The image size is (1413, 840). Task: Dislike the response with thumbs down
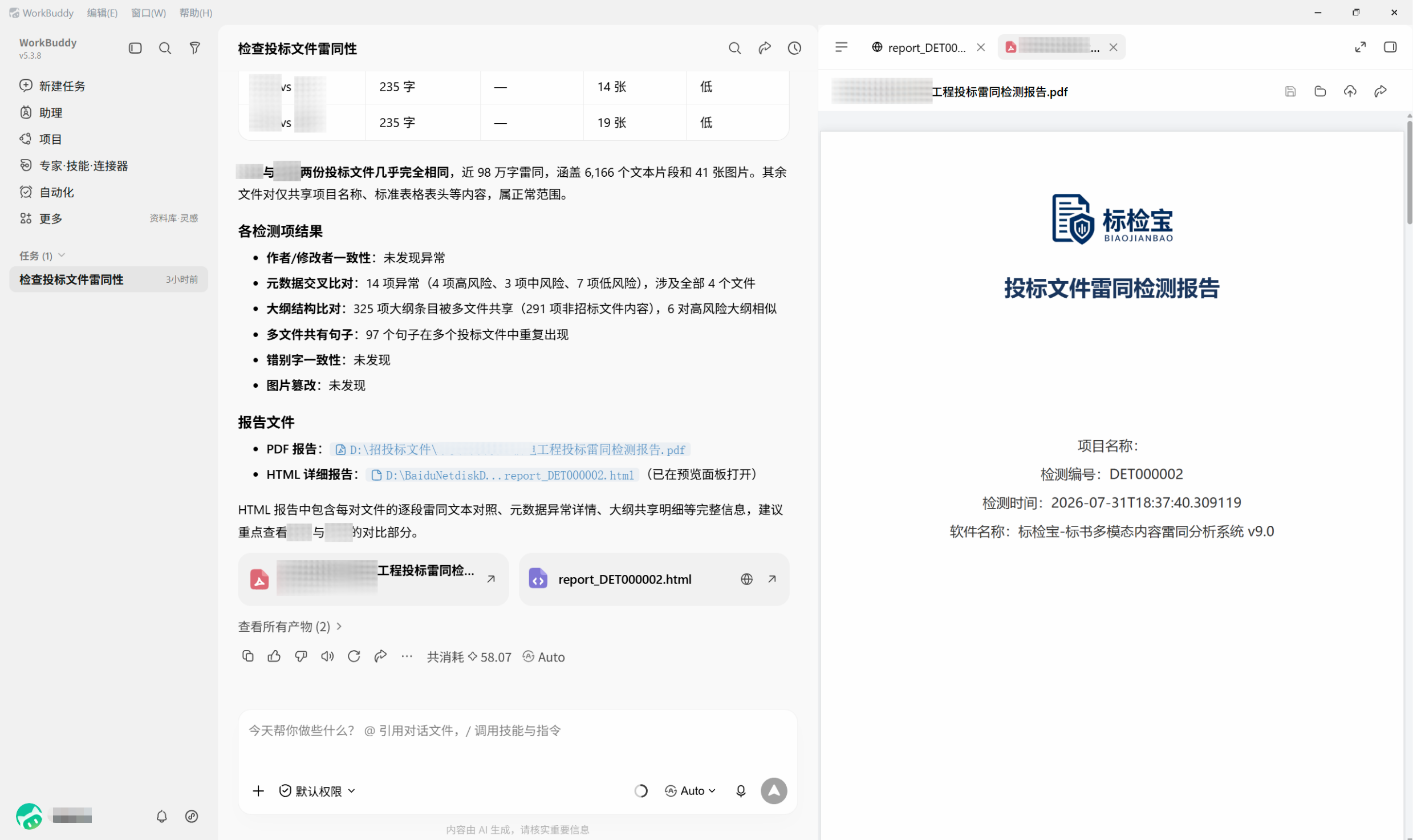pyautogui.click(x=301, y=656)
